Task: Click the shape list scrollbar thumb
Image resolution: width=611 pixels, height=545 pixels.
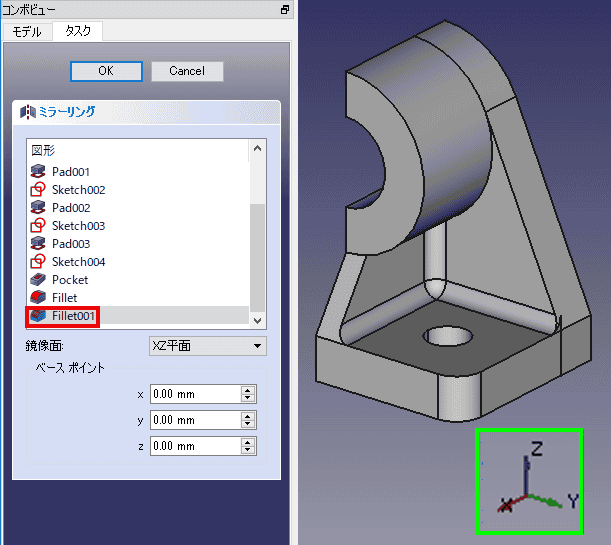Action: [x=257, y=257]
